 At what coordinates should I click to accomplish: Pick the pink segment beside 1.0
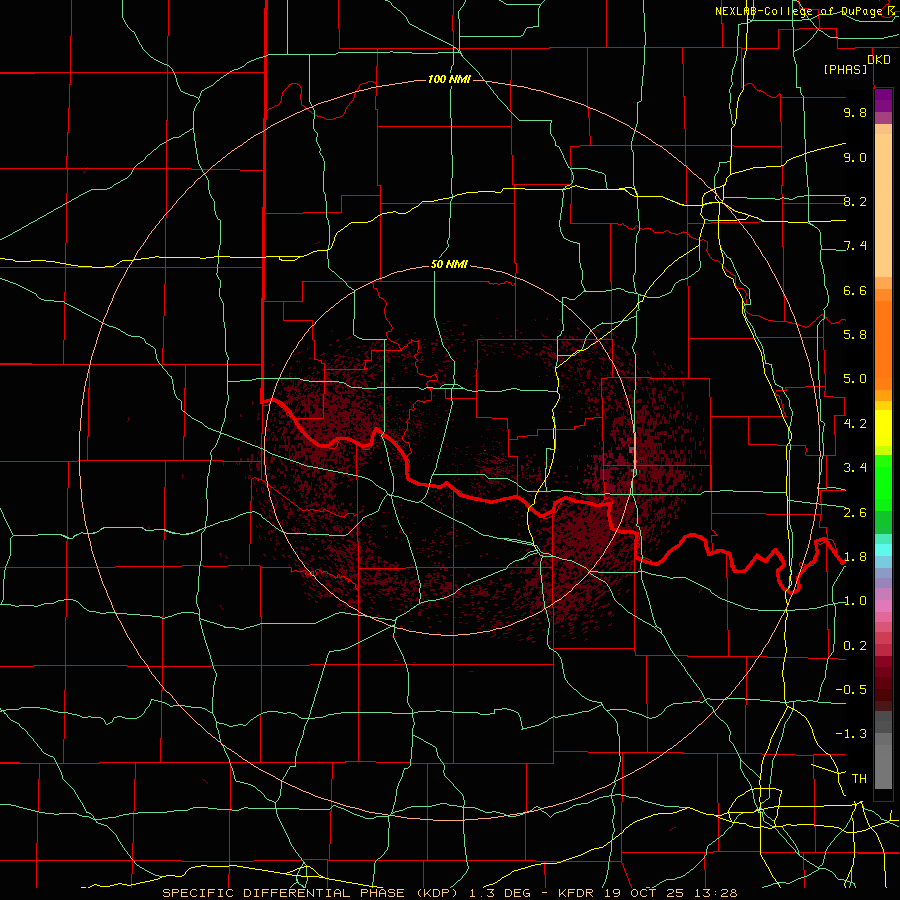pyautogui.click(x=883, y=606)
